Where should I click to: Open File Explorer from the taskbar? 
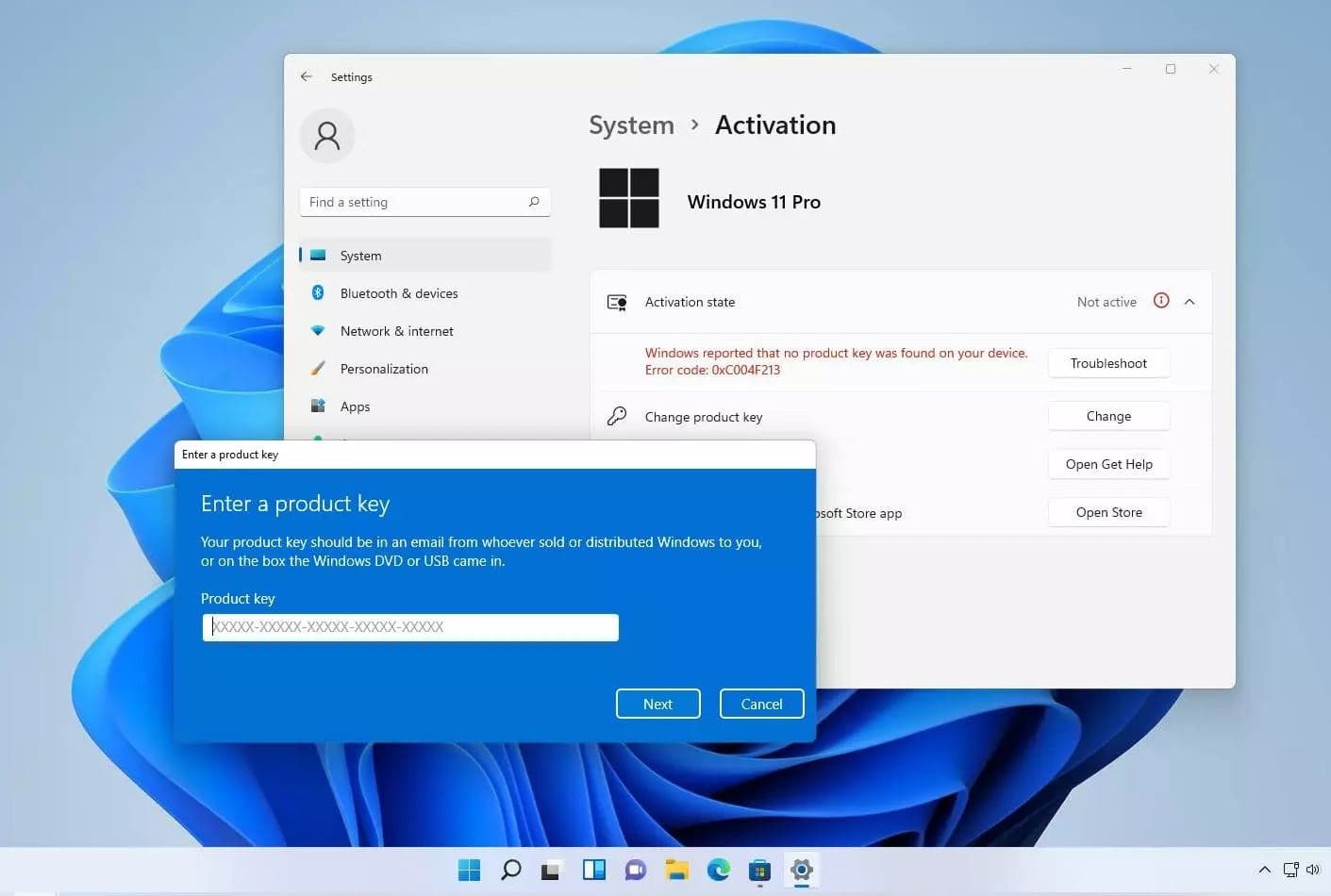[x=676, y=870]
